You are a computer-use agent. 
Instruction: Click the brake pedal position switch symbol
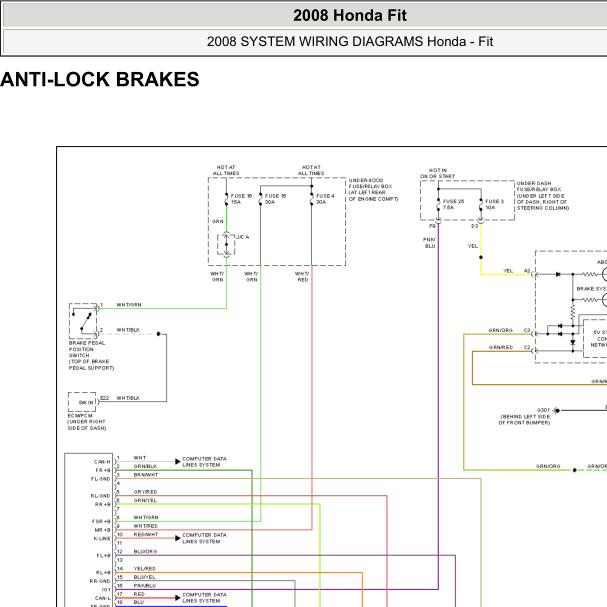[83, 321]
